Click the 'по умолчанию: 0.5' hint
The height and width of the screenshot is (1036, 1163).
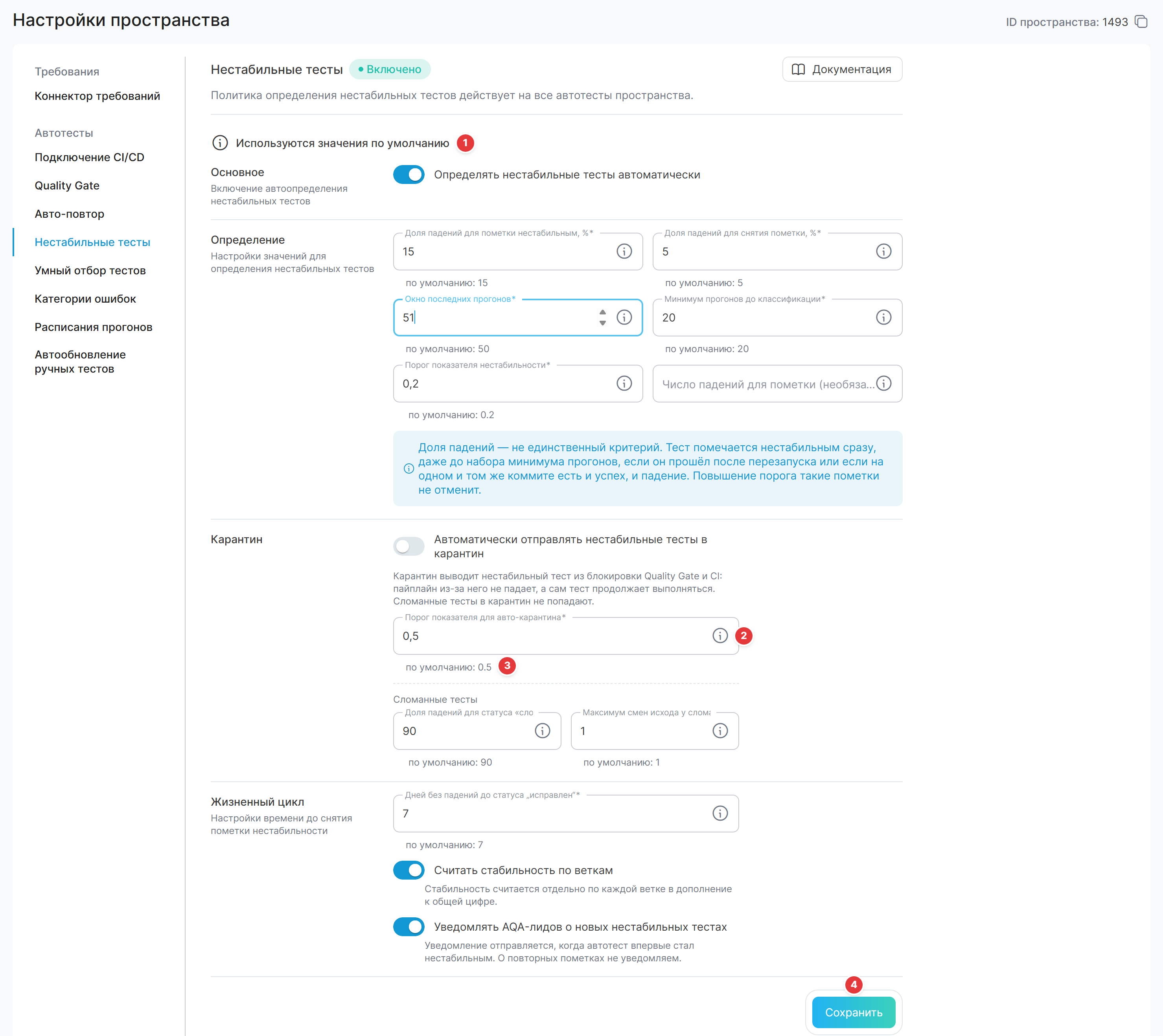[449, 667]
